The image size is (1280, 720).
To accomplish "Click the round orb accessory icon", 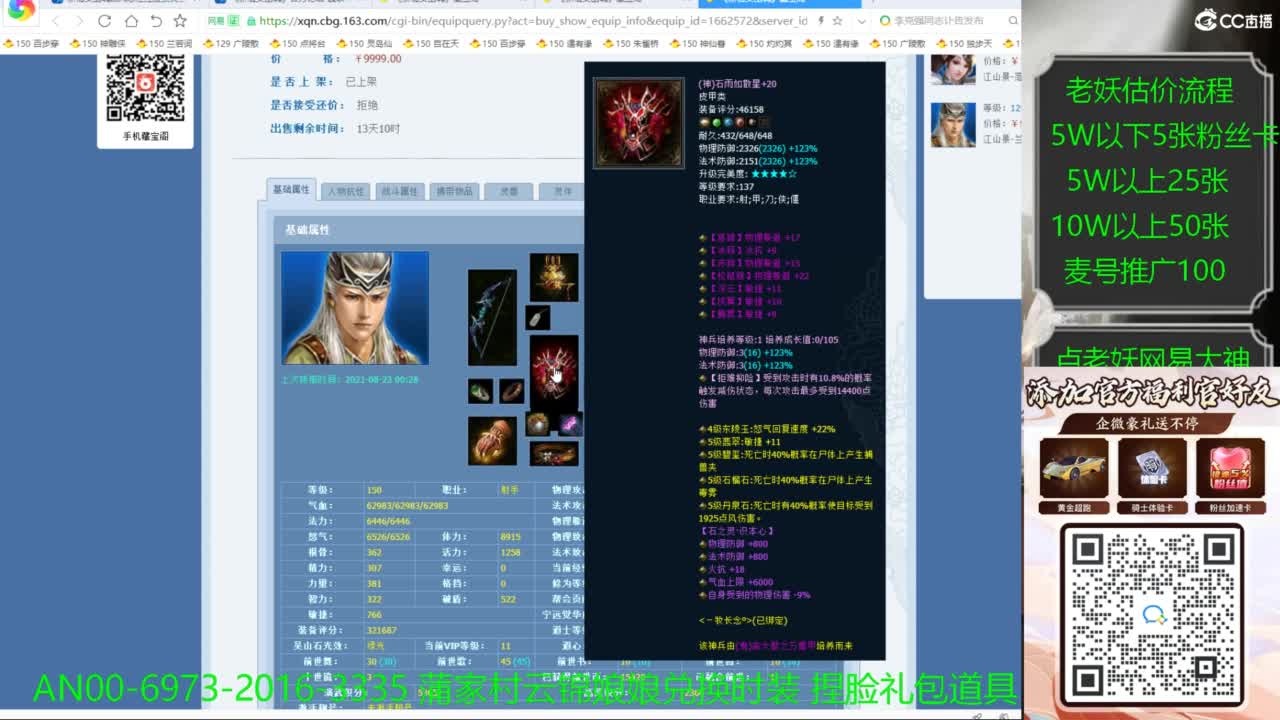I will point(538,424).
